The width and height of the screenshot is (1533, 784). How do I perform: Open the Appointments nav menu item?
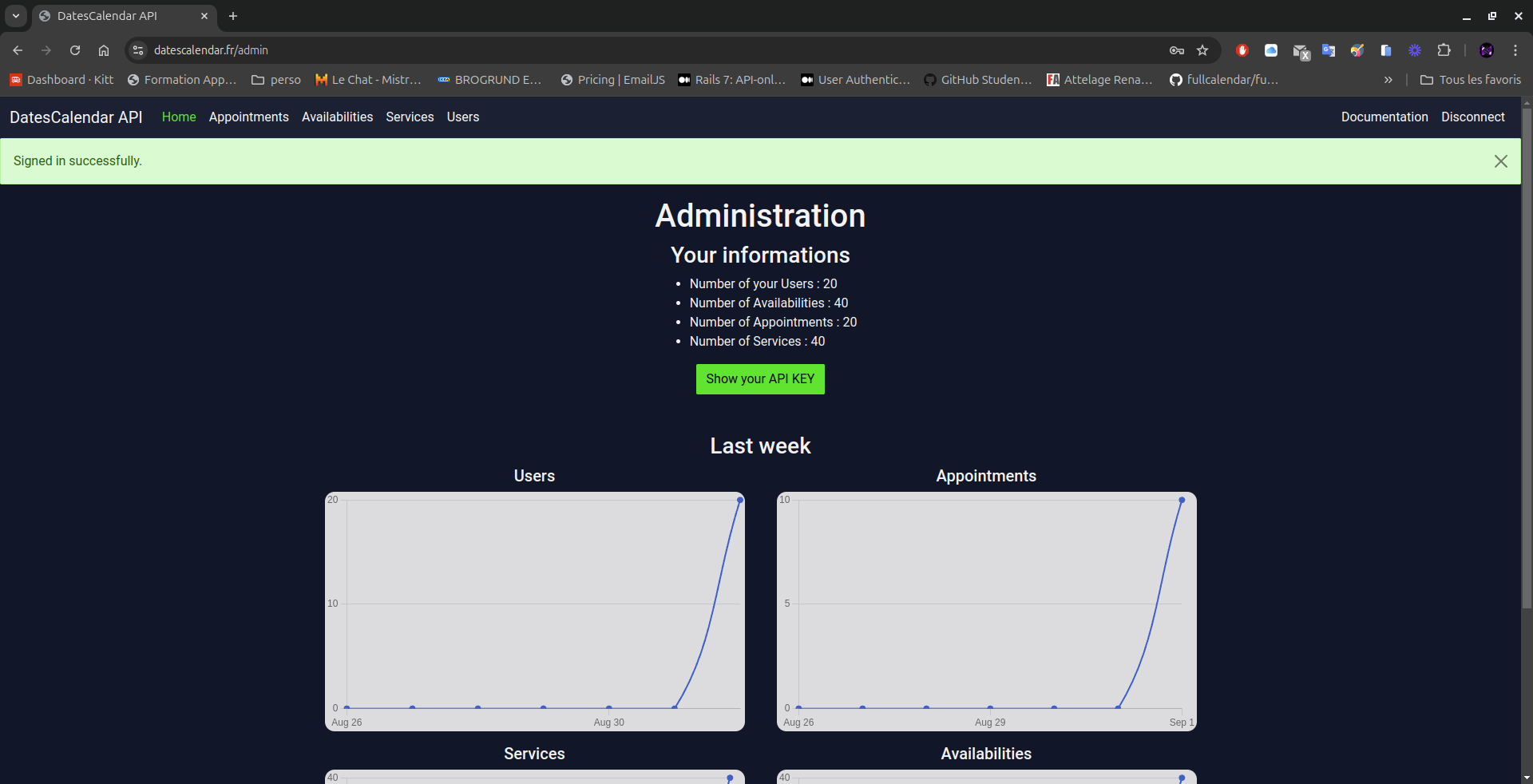click(x=248, y=117)
